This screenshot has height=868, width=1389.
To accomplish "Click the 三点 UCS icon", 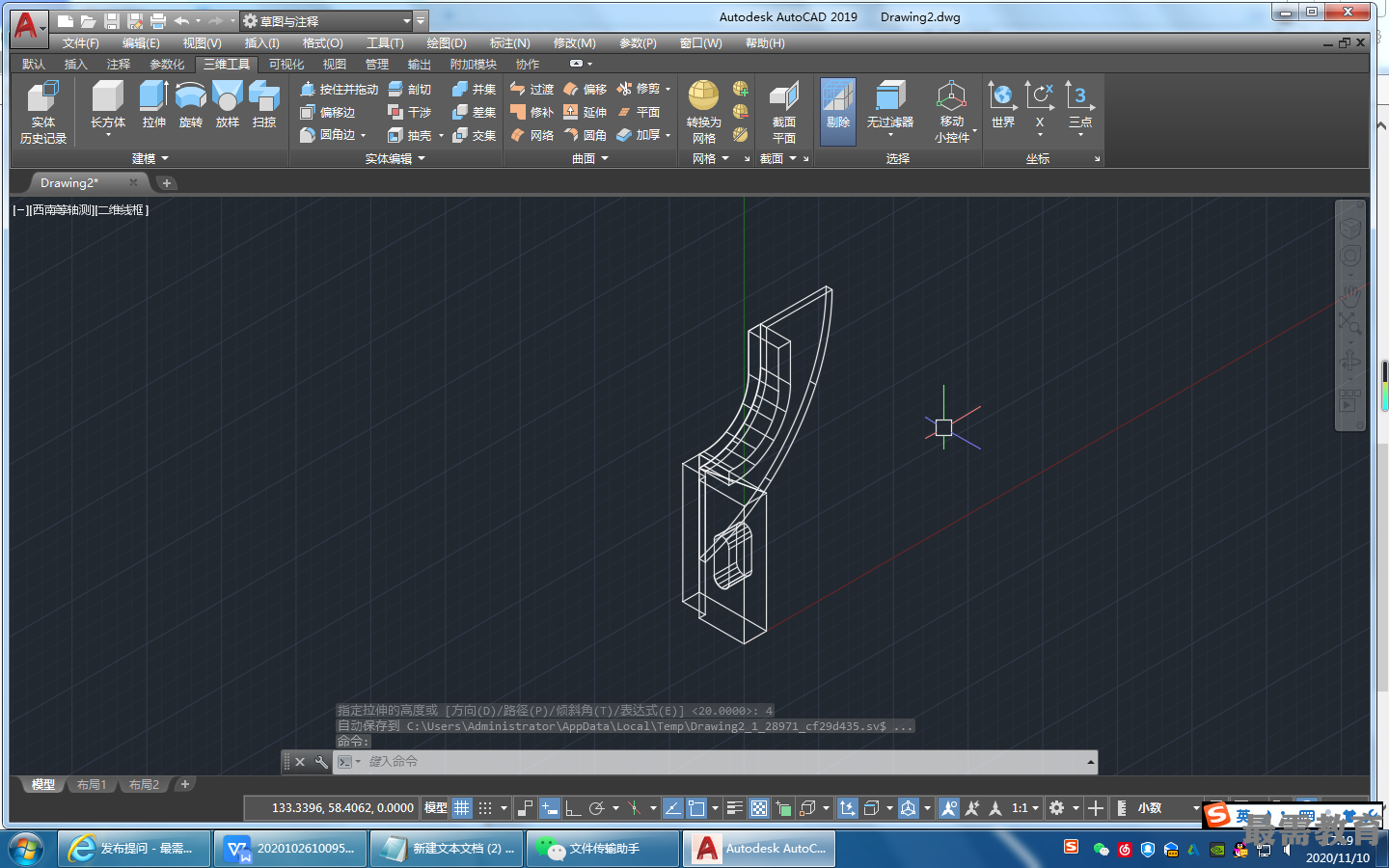I will [1080, 104].
